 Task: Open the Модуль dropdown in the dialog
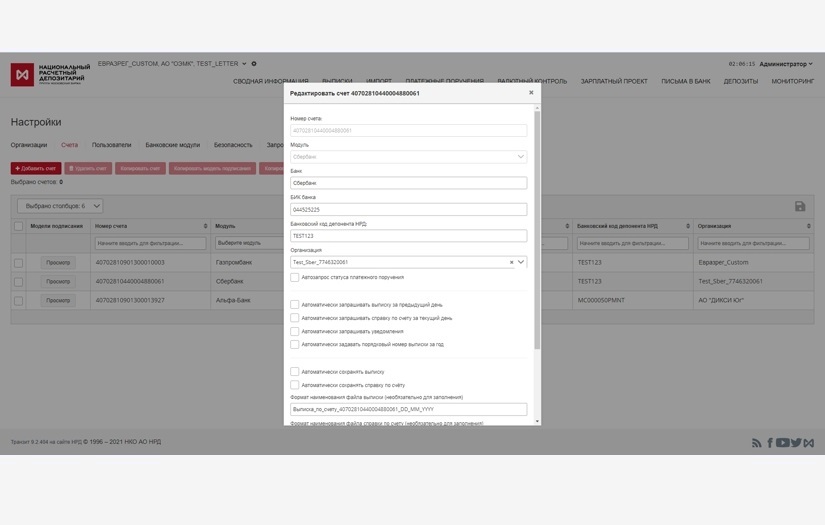point(408,157)
